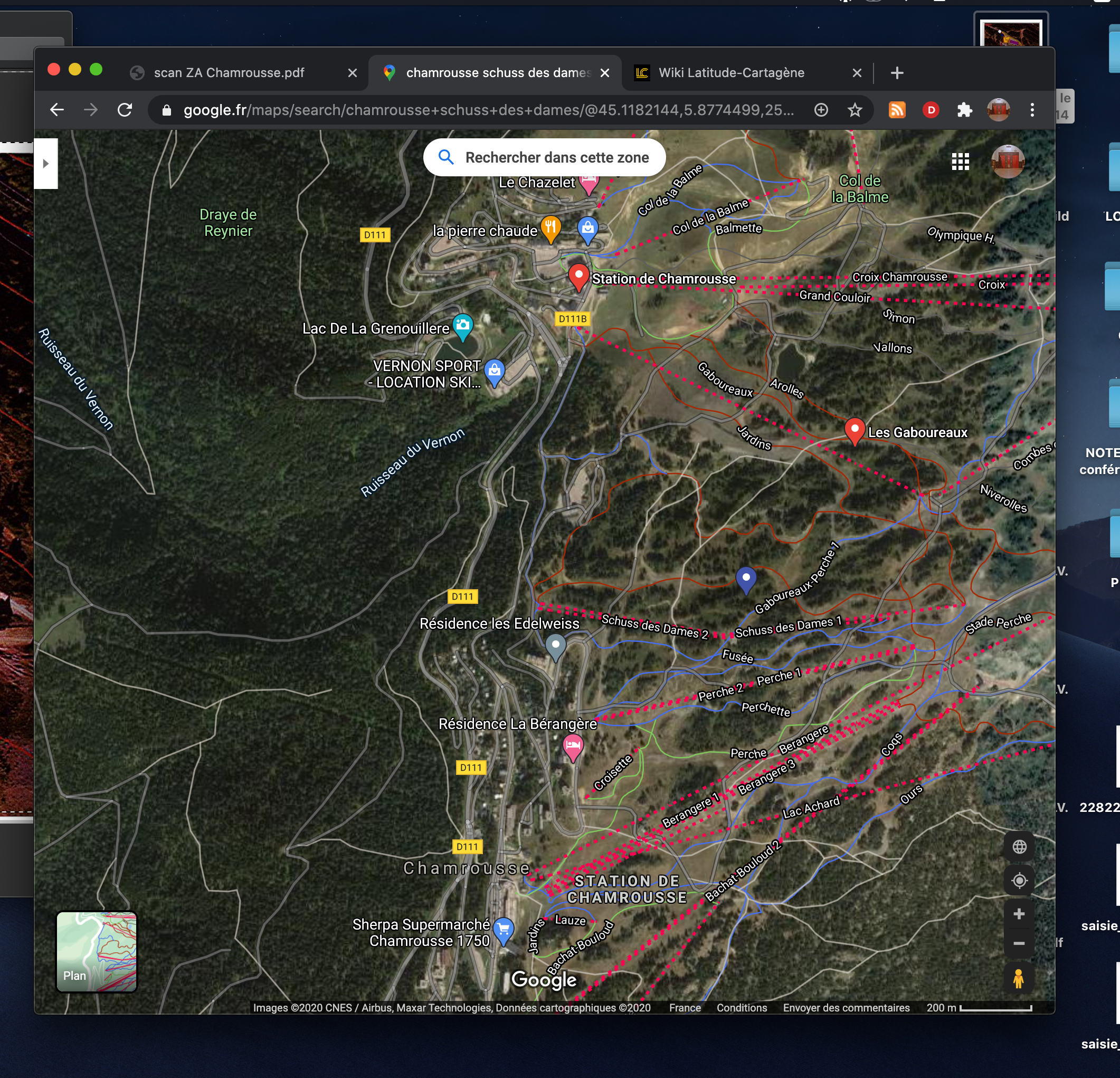The height and width of the screenshot is (1078, 1120).
Task: Switch to scan ZA Chamrousse.pdf tab
Action: pos(229,73)
